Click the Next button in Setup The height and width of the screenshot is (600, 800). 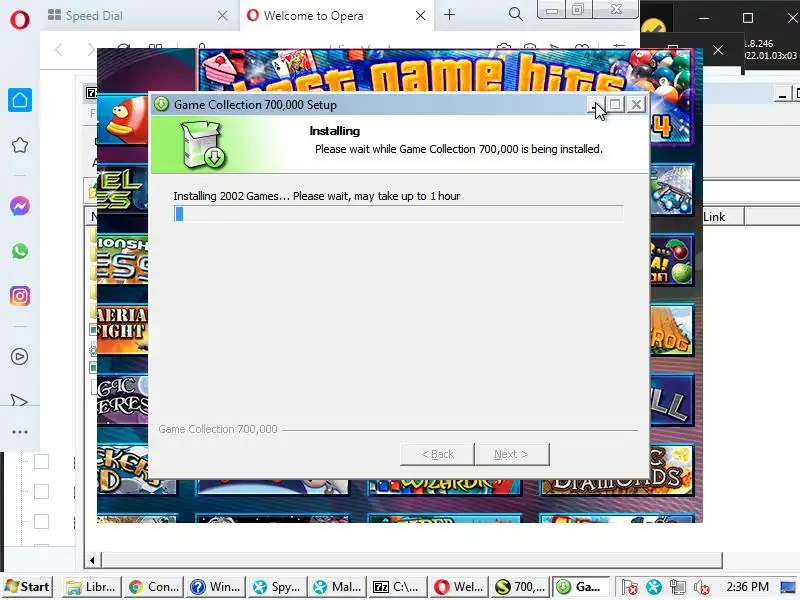512,454
